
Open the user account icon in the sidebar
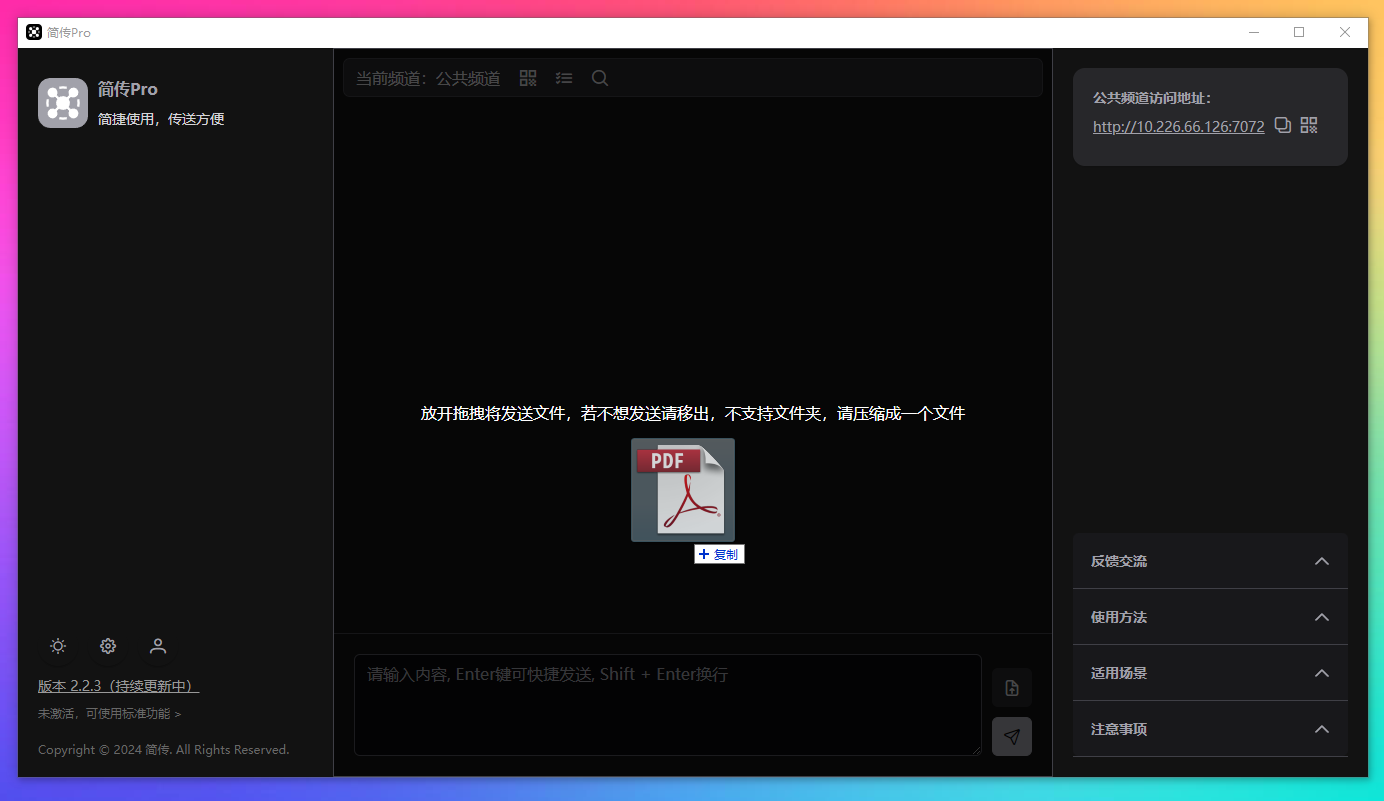tap(157, 646)
